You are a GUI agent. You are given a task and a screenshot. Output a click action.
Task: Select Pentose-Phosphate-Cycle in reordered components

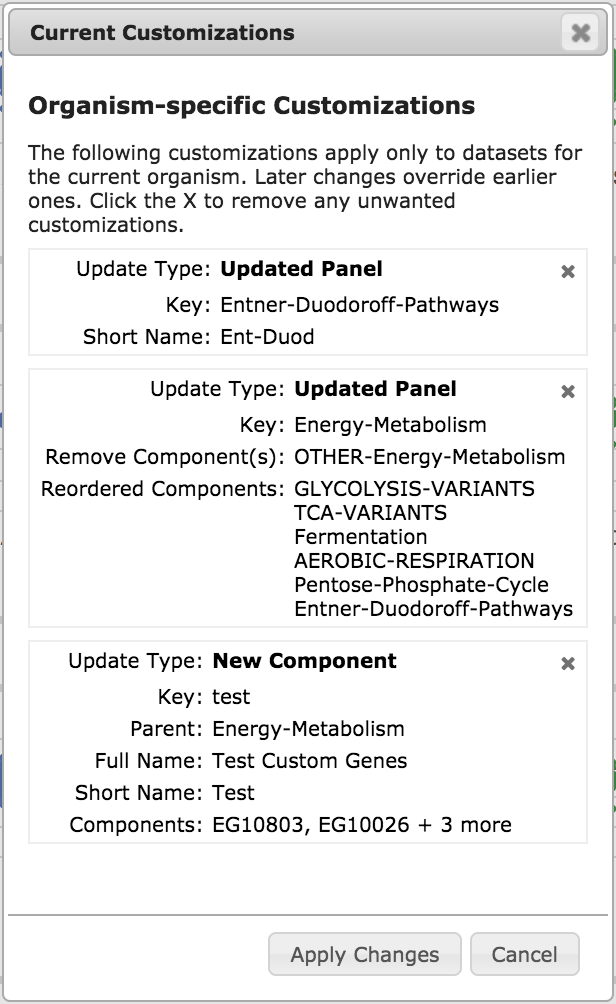(421, 585)
